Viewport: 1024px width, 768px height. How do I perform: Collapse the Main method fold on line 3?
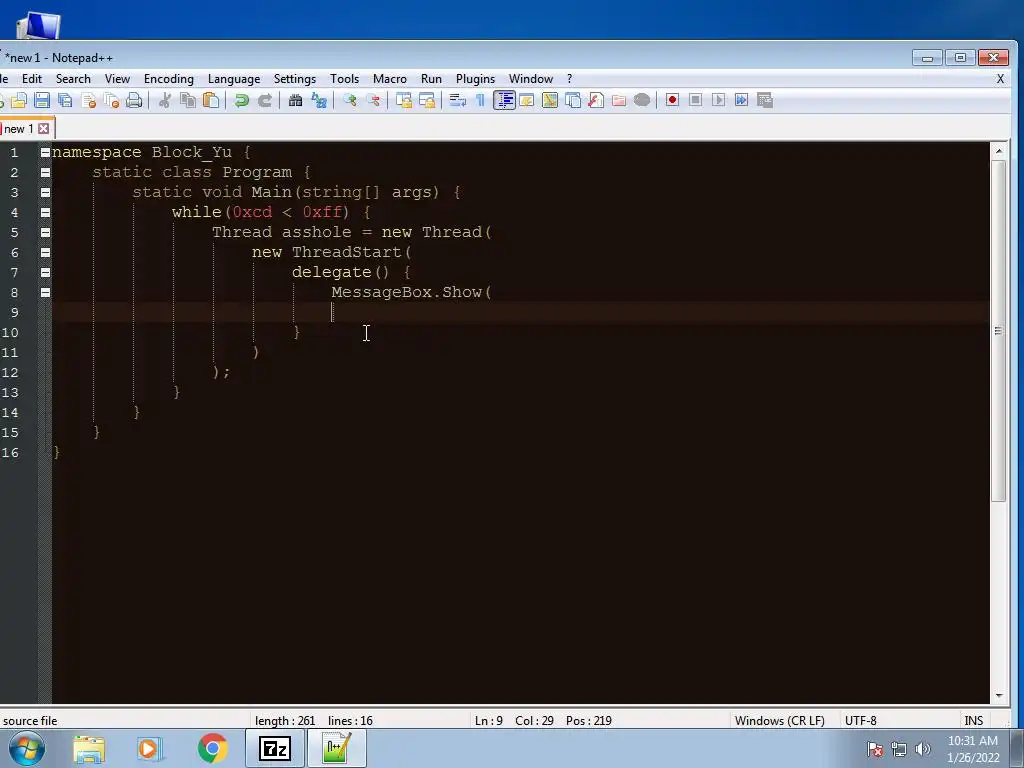pyautogui.click(x=45, y=192)
